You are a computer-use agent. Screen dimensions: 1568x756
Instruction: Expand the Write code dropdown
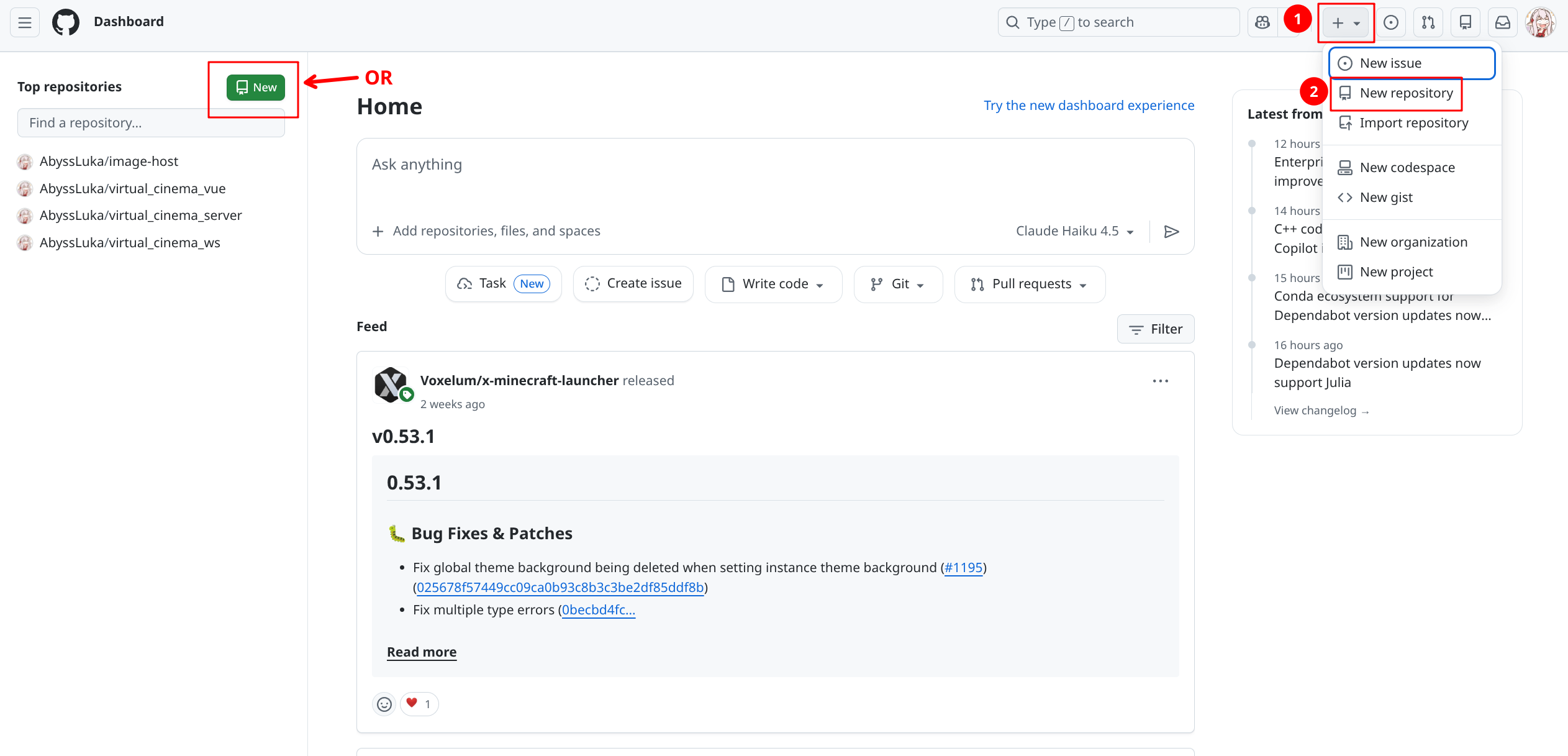[774, 284]
